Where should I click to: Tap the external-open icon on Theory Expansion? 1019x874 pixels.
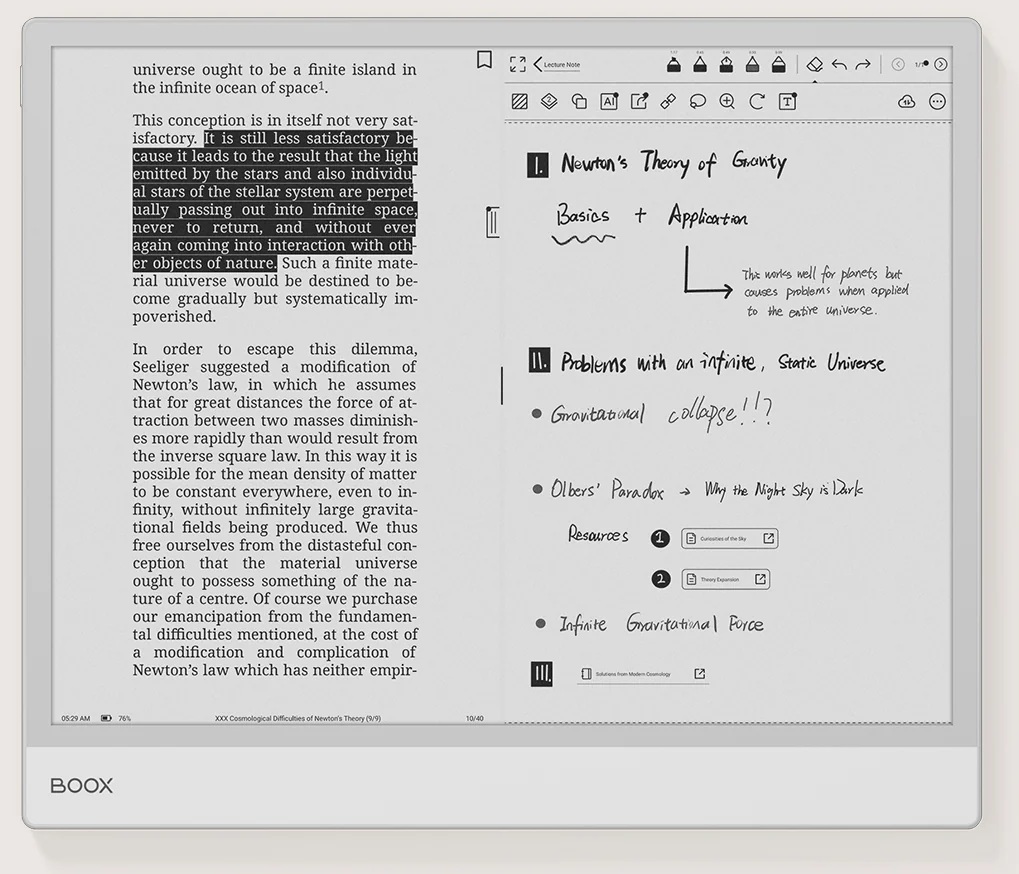pos(760,579)
